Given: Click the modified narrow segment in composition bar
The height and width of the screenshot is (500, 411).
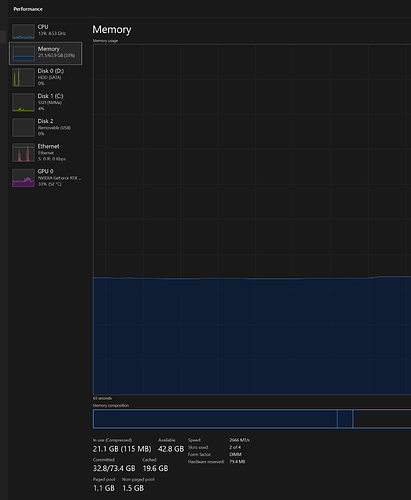Looking at the screenshot, I should tap(345, 419).
